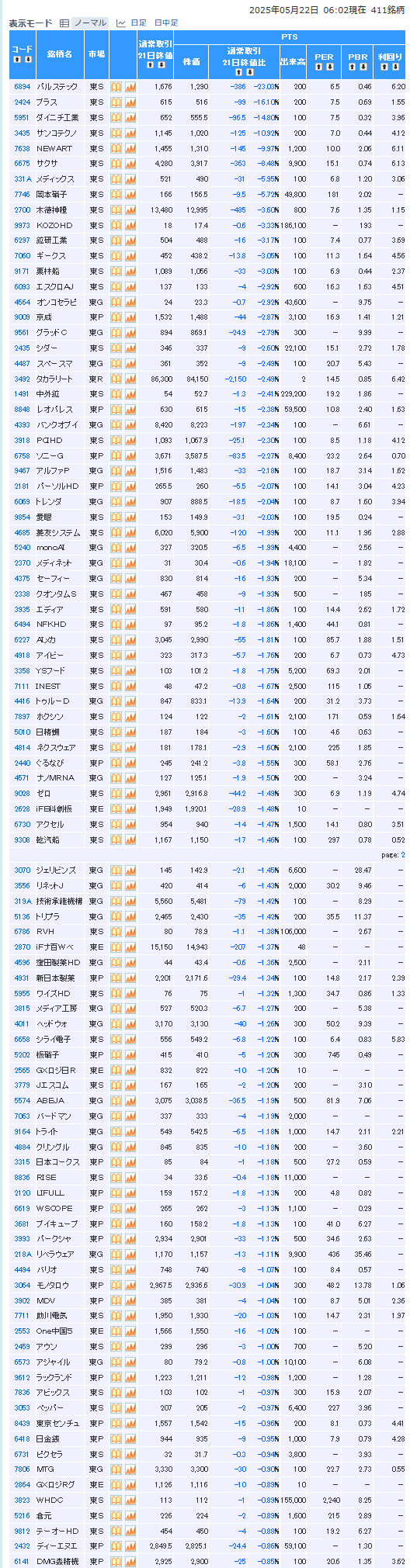Open stock code 6758 link

[x=22, y=455]
